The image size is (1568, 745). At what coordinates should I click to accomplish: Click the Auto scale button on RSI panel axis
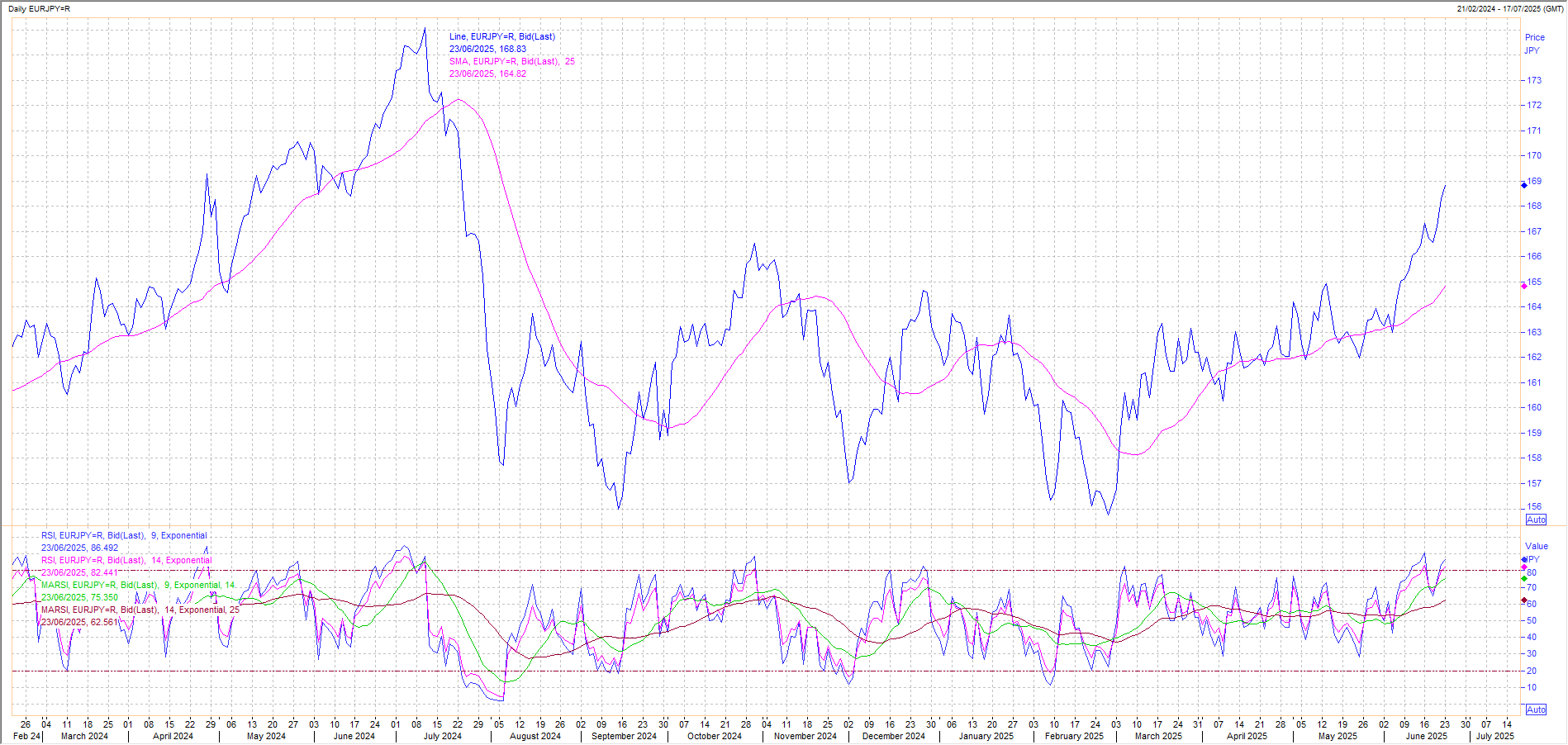(x=1536, y=709)
